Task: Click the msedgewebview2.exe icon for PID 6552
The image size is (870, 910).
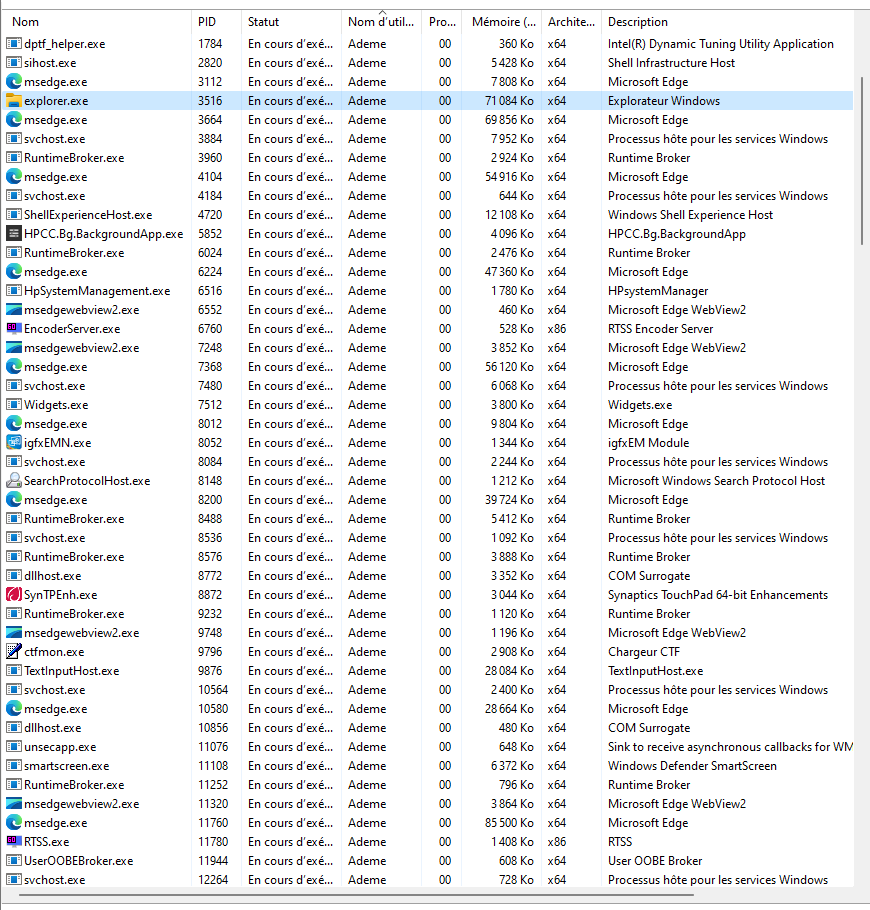Action: click(13, 310)
